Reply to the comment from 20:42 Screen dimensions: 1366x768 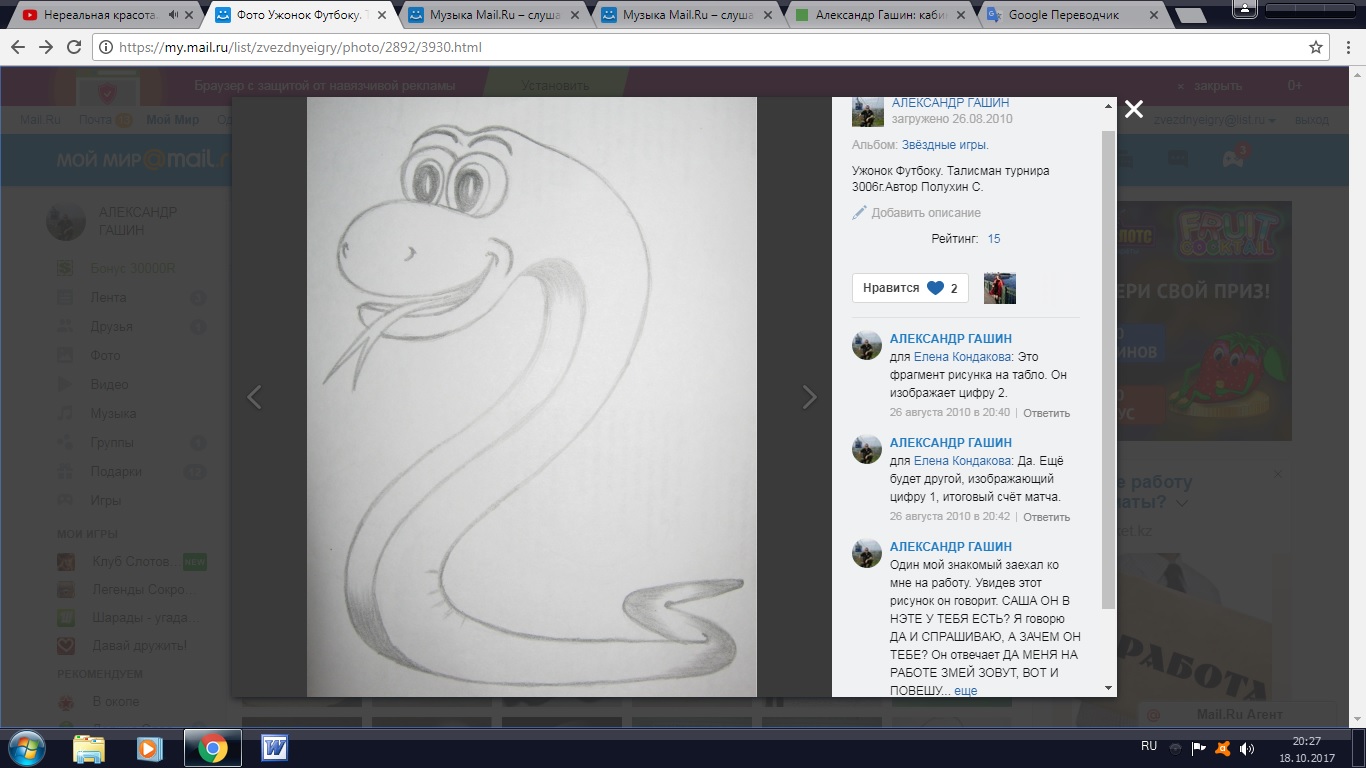click(x=1046, y=517)
